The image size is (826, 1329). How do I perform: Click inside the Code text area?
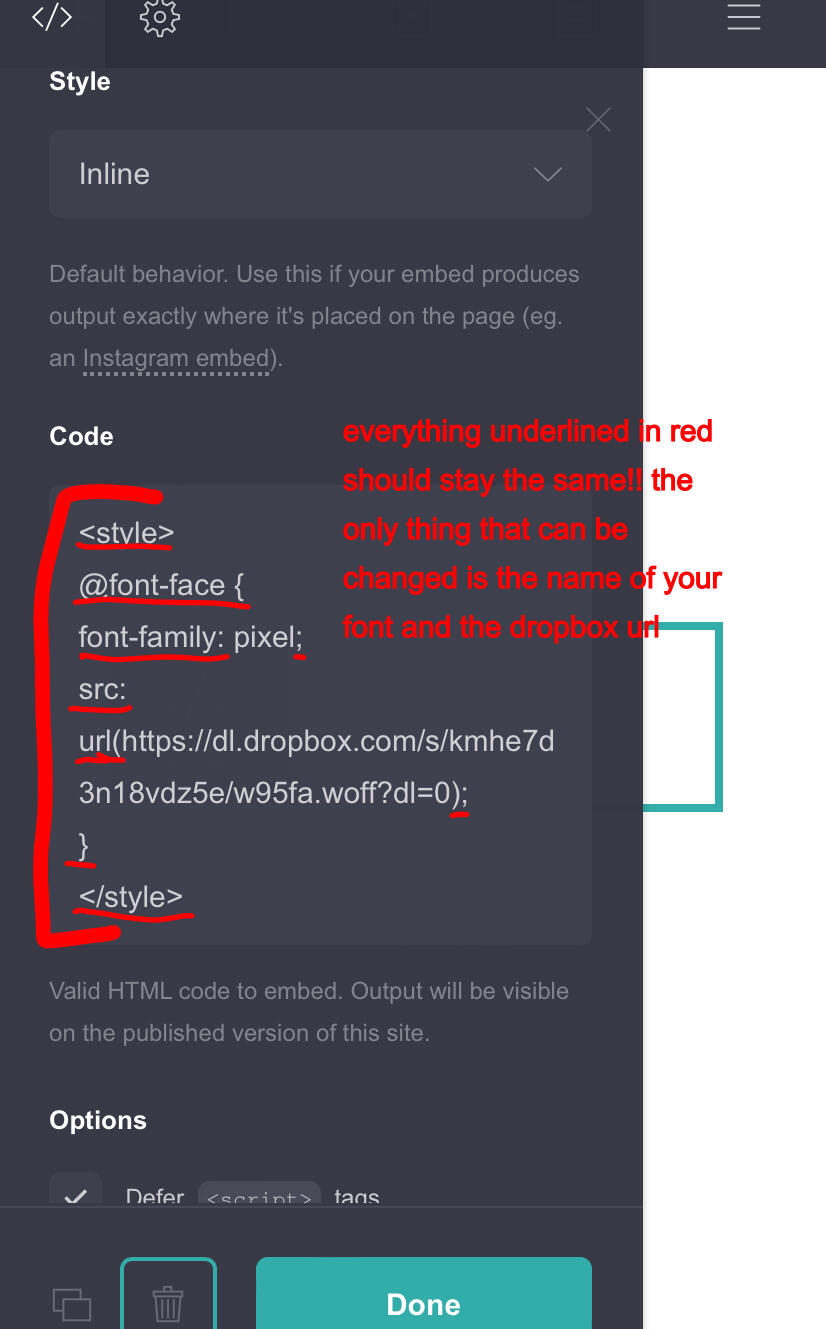click(320, 715)
